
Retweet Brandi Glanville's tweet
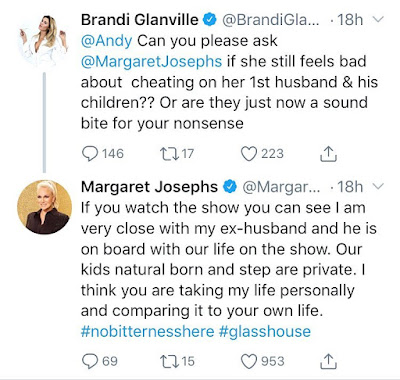tap(168, 154)
